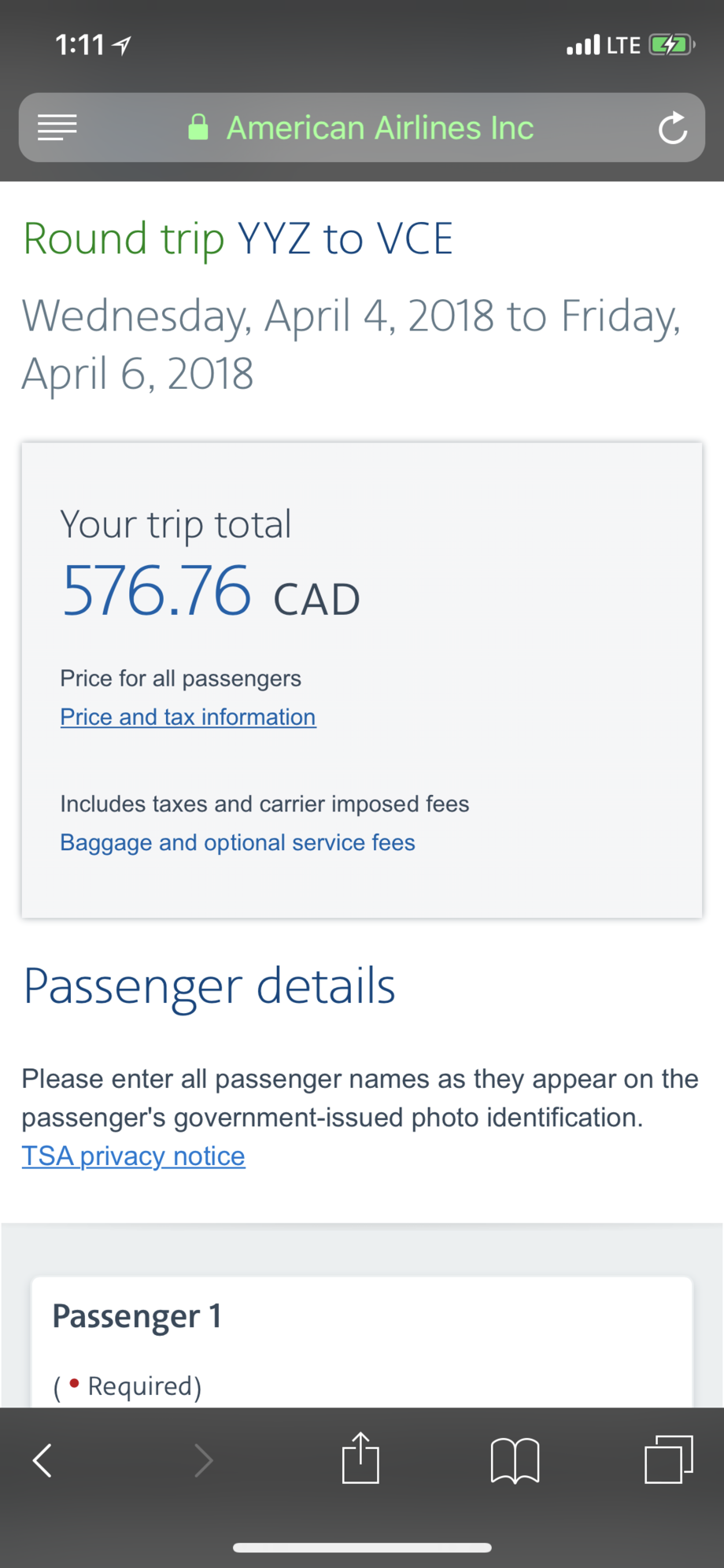Tap the Passenger 1 heading
The image size is (724, 1568).
tap(137, 1316)
